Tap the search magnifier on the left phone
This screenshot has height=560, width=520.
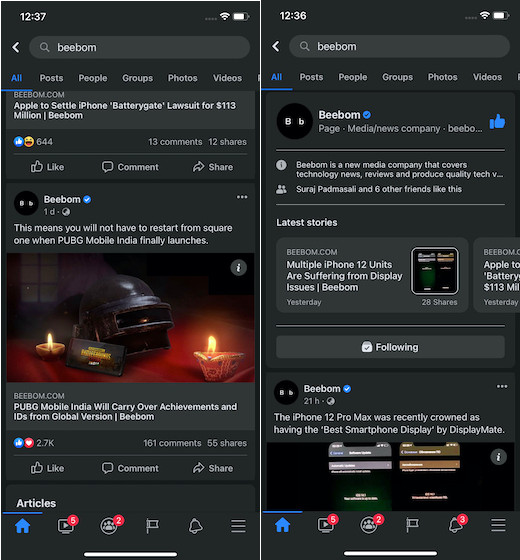pyautogui.click(x=44, y=47)
